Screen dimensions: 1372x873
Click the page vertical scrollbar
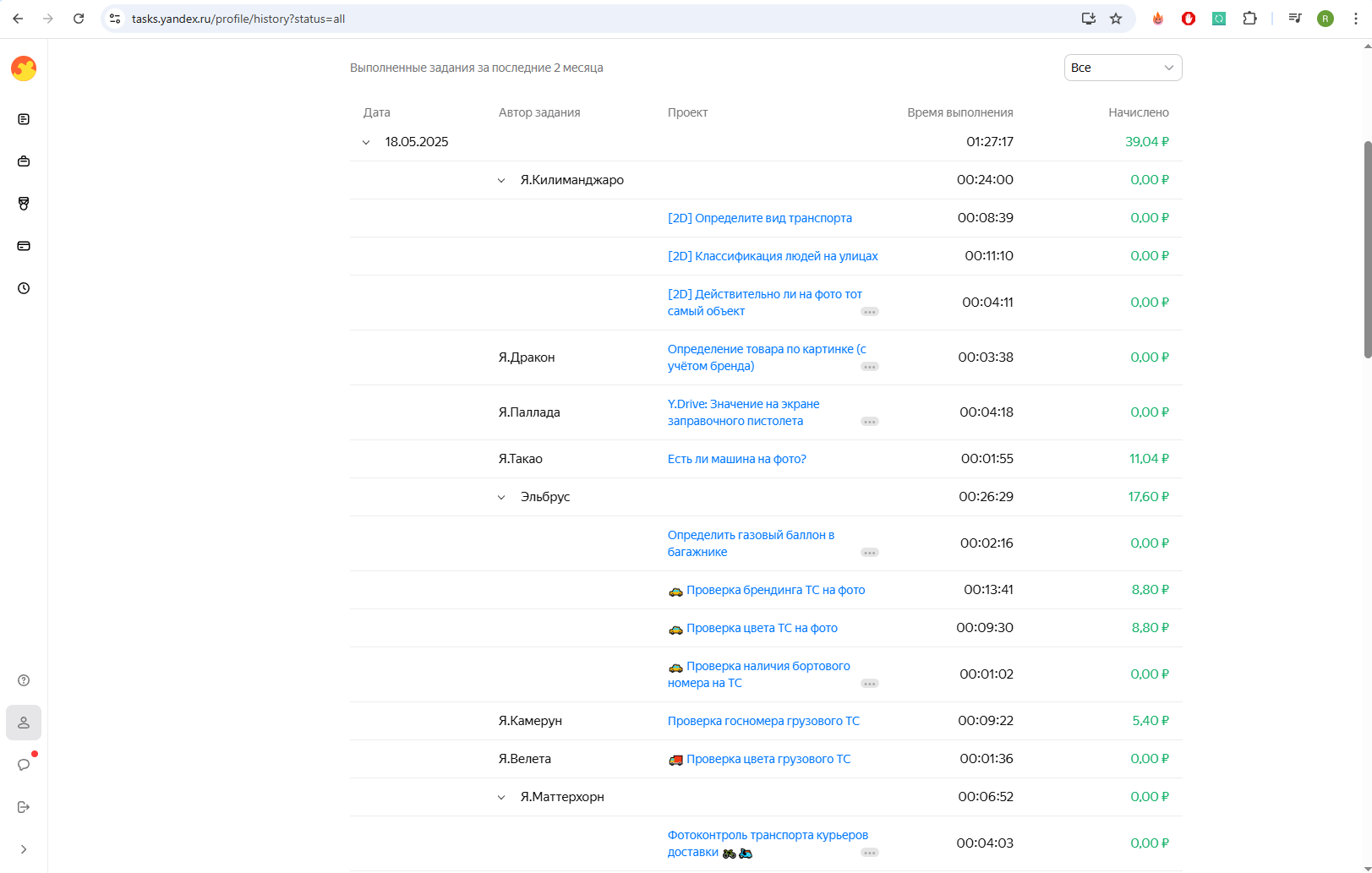tap(1367, 250)
